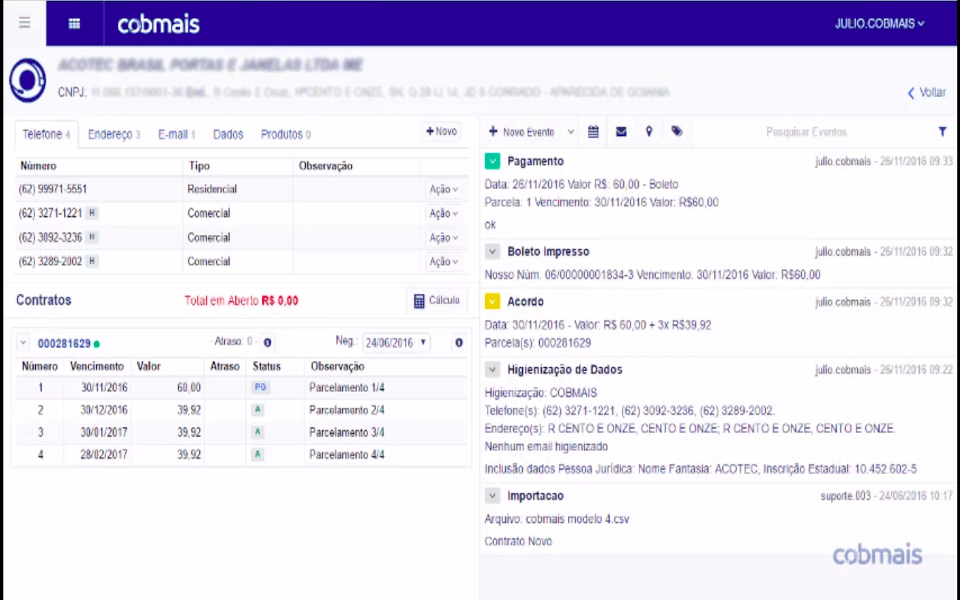Select the due date 28/02/2017
The height and width of the screenshot is (600, 960).
point(104,454)
